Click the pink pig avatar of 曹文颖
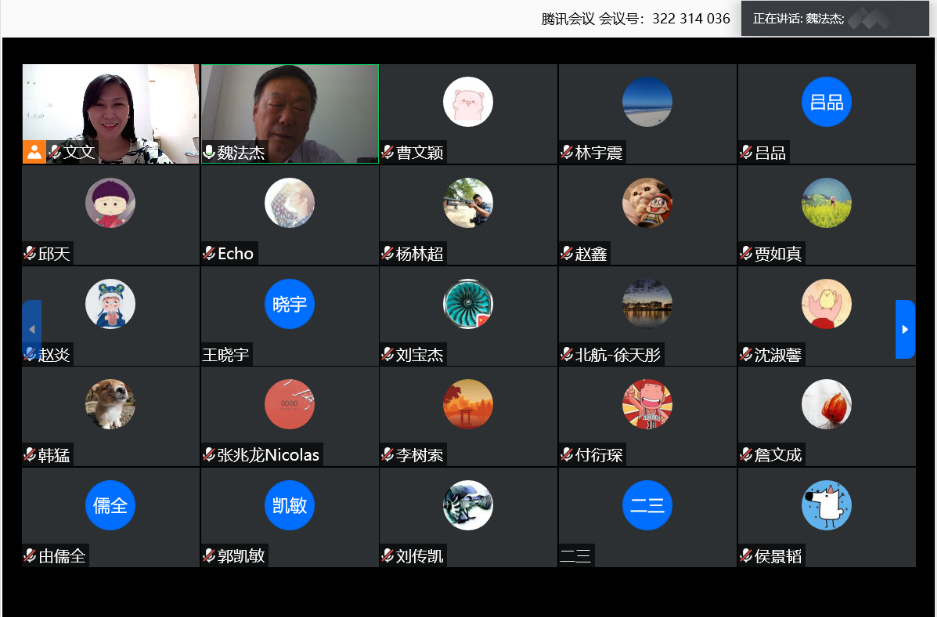 tap(468, 102)
